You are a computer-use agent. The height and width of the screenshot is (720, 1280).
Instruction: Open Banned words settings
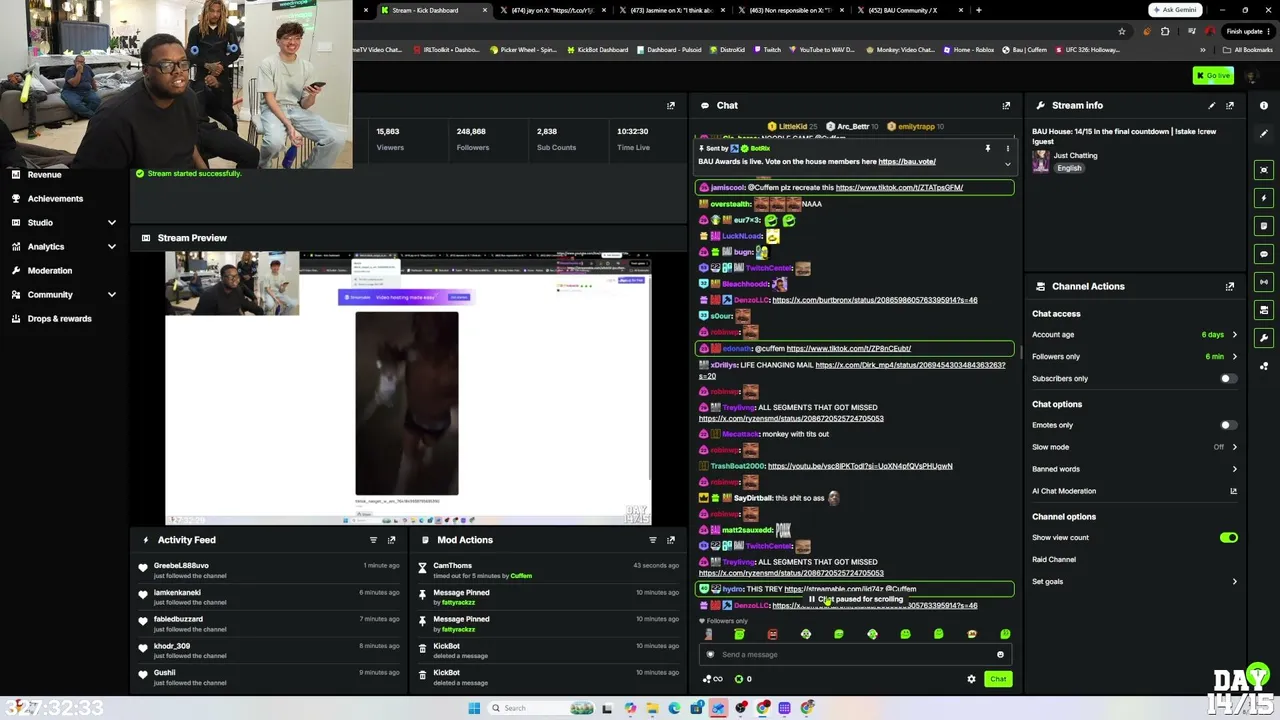1134,469
